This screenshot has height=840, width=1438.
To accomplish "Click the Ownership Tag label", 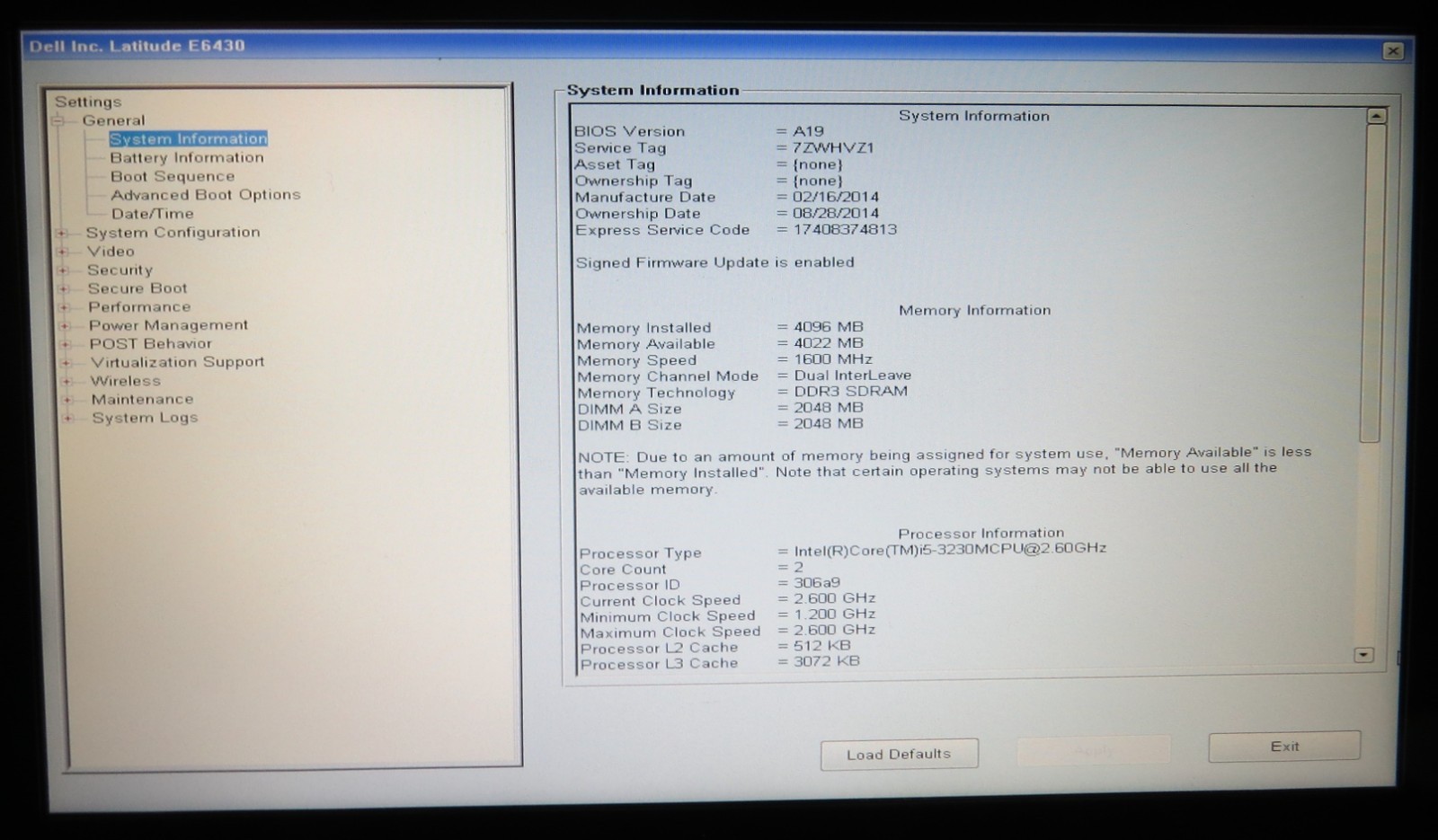I will pos(634,181).
